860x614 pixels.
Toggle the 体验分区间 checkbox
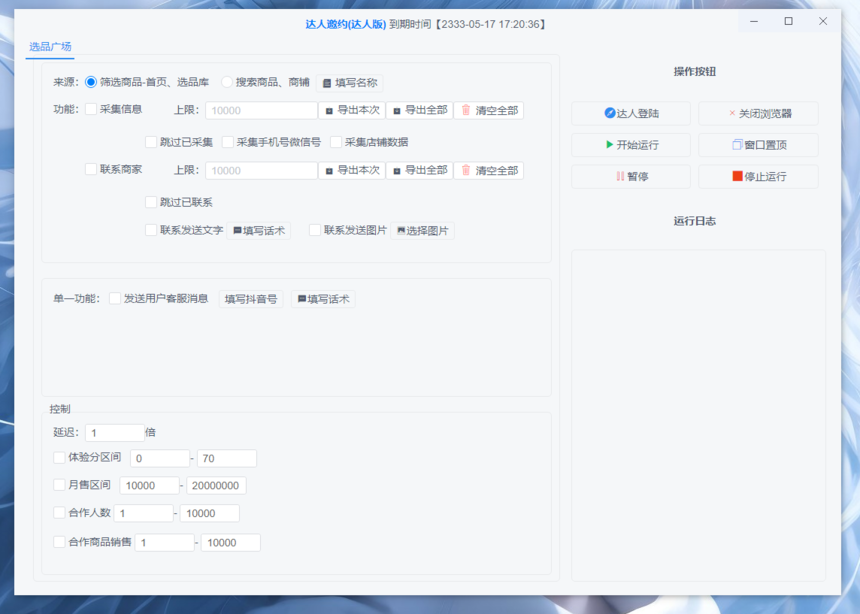(59, 457)
